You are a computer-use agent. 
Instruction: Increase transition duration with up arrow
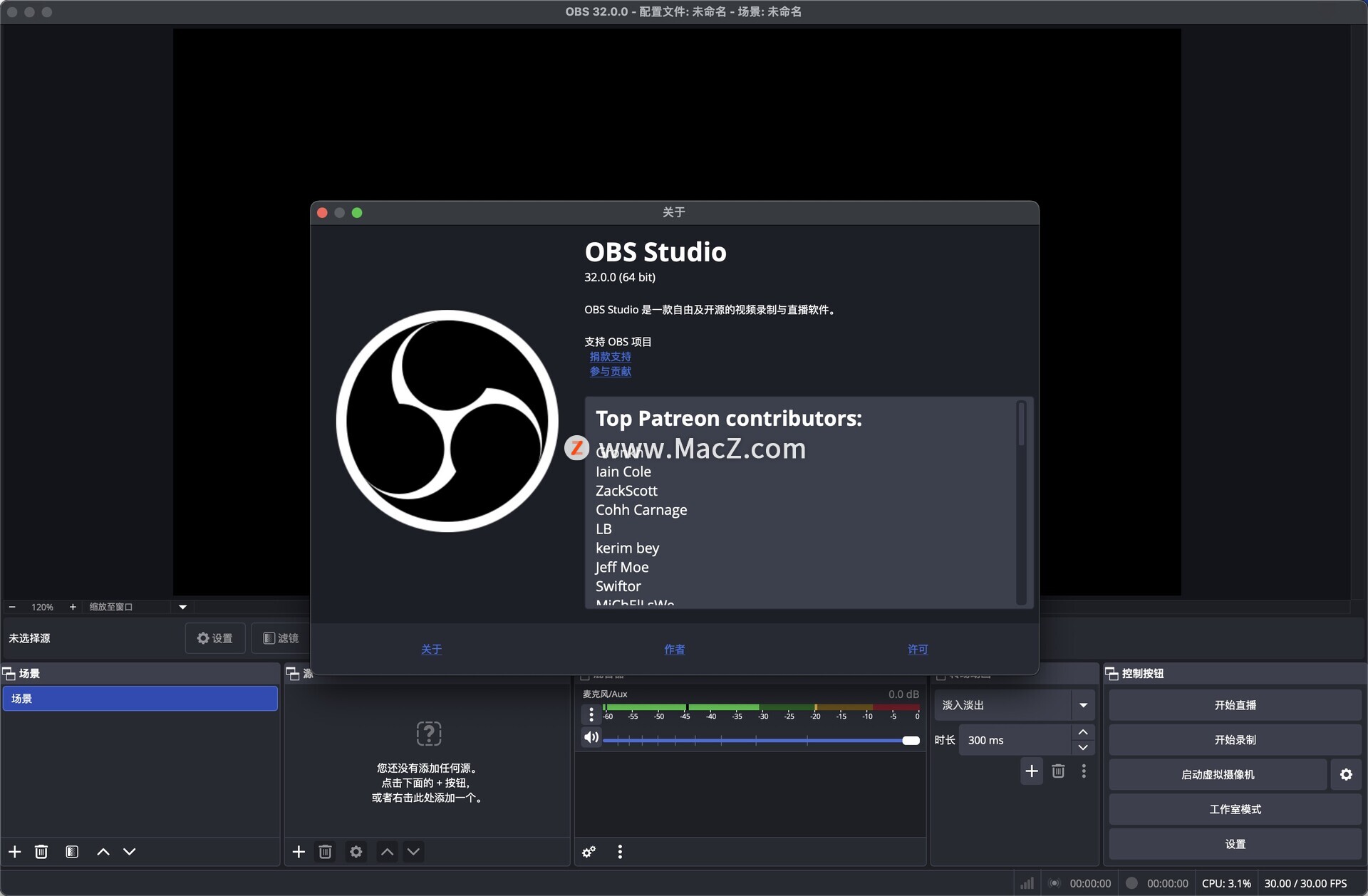click(x=1083, y=732)
